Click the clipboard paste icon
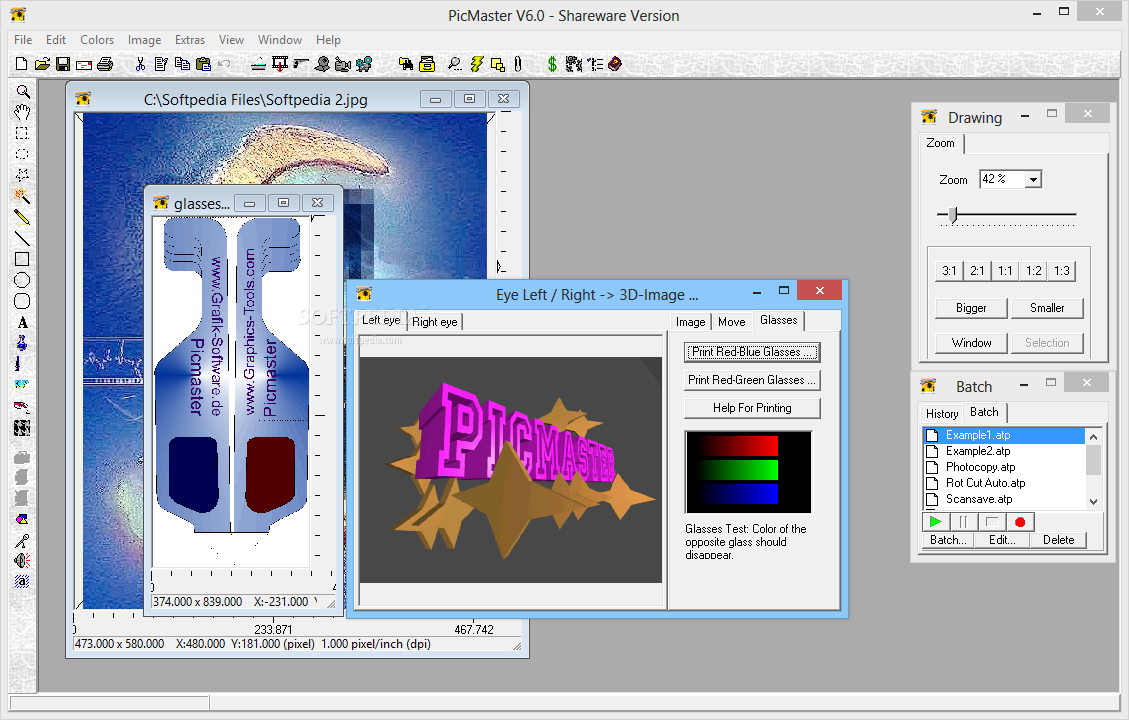The image size is (1129, 720). click(204, 64)
